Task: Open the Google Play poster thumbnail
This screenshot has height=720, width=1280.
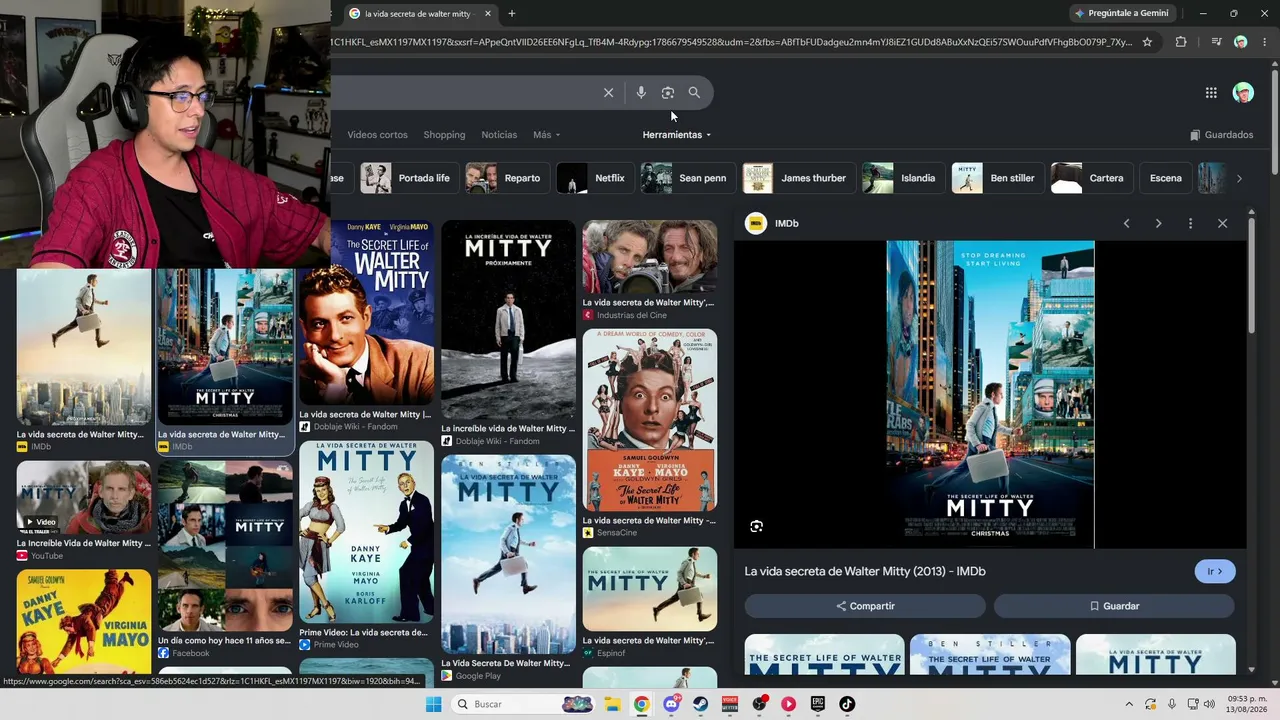Action: coord(508,555)
